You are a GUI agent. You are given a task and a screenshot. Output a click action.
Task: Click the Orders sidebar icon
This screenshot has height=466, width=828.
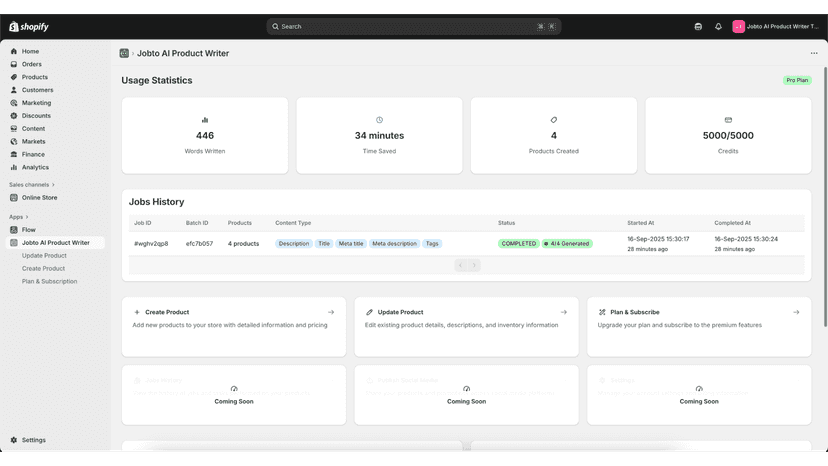click(14, 64)
